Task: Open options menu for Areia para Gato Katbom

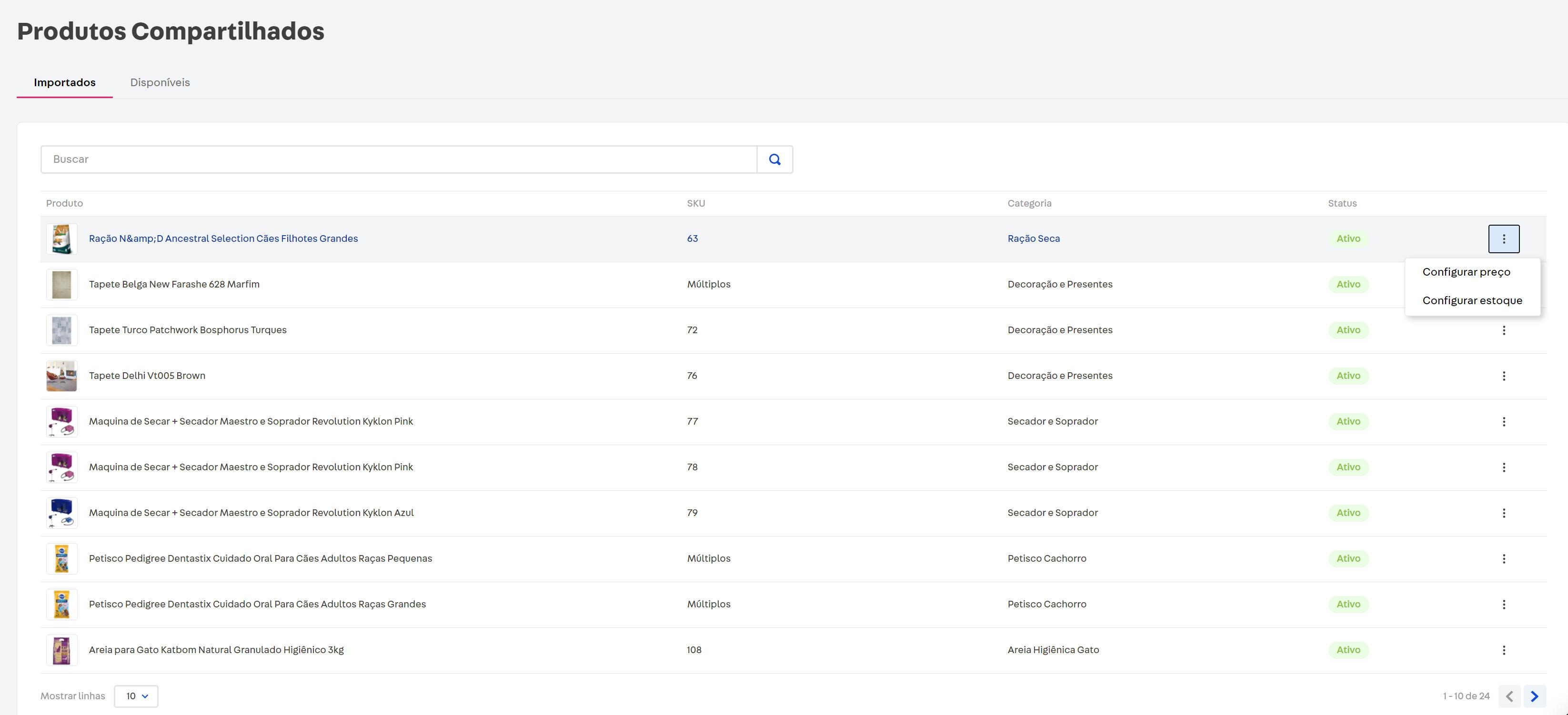Action: (1504, 650)
